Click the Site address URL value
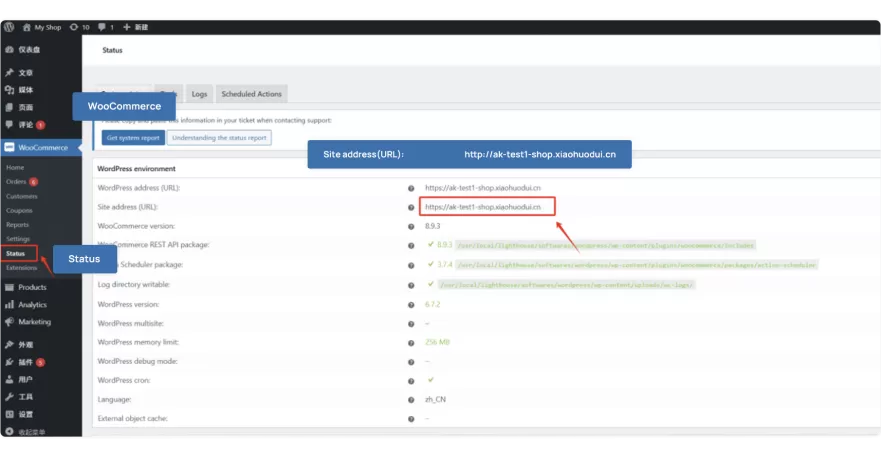 tap(483, 207)
